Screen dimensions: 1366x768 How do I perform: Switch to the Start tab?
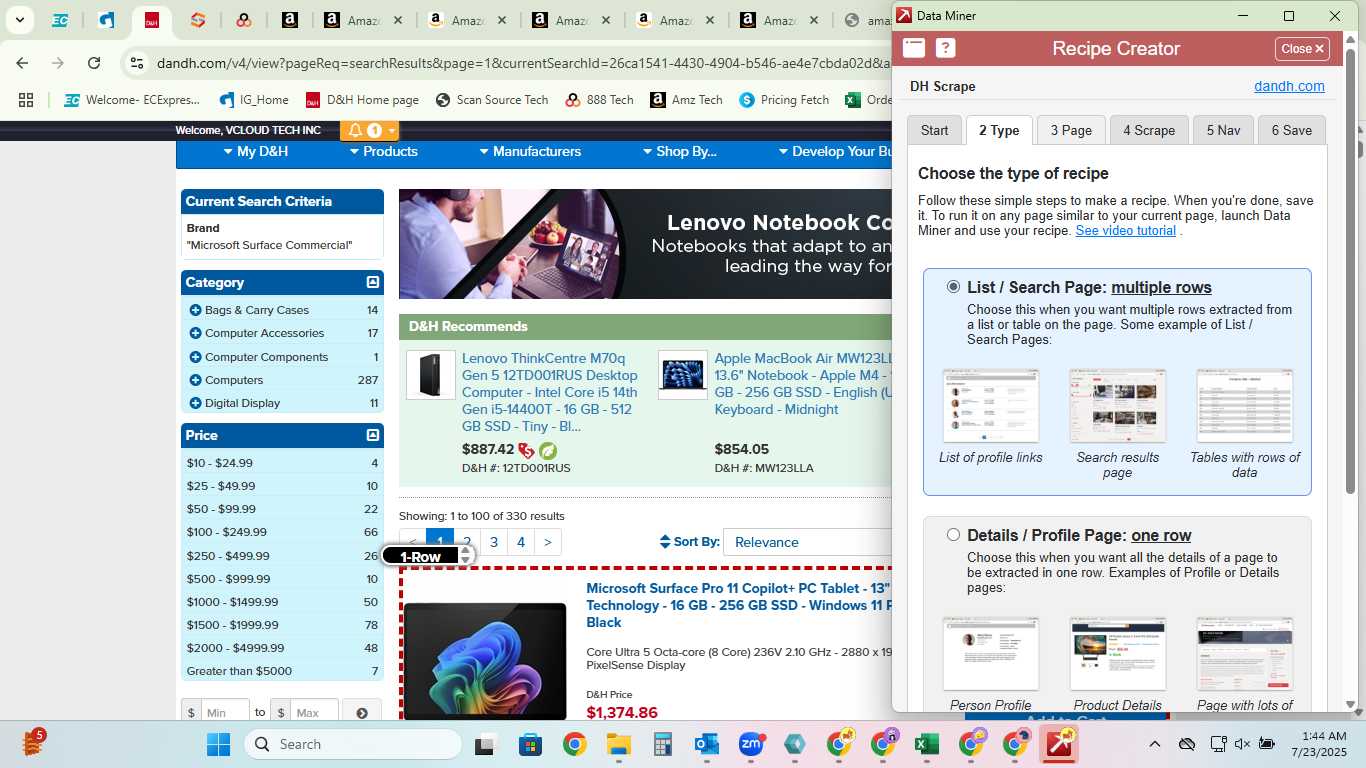pos(934,130)
